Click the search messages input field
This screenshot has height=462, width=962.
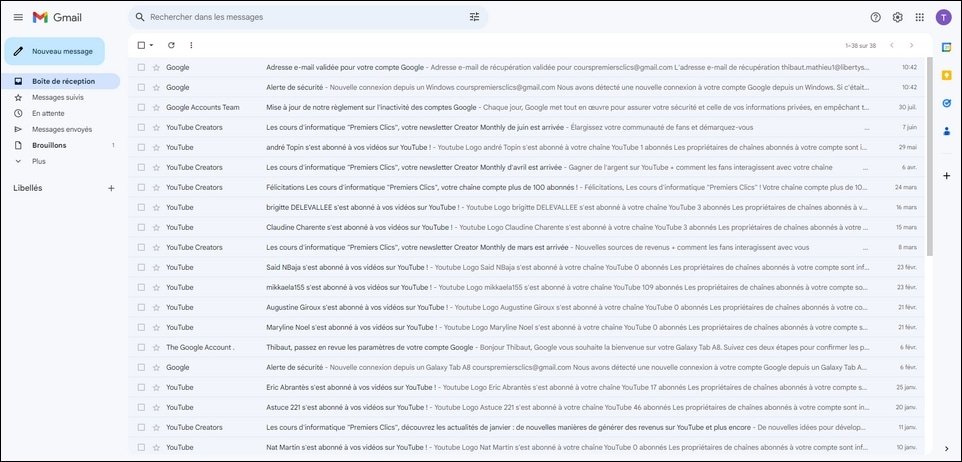click(x=307, y=17)
